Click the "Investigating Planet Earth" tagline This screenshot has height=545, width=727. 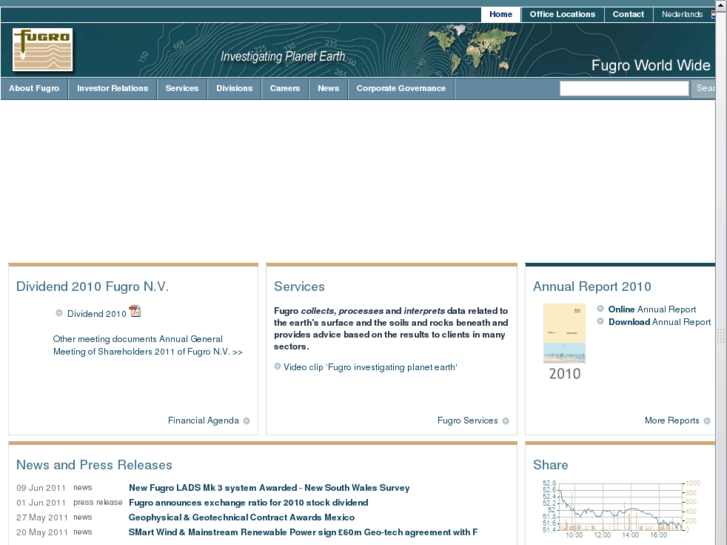pos(283,57)
